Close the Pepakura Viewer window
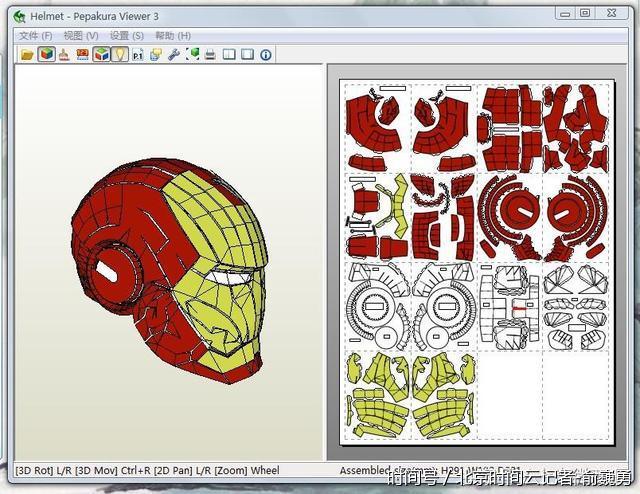640x494 pixels. [x=611, y=13]
